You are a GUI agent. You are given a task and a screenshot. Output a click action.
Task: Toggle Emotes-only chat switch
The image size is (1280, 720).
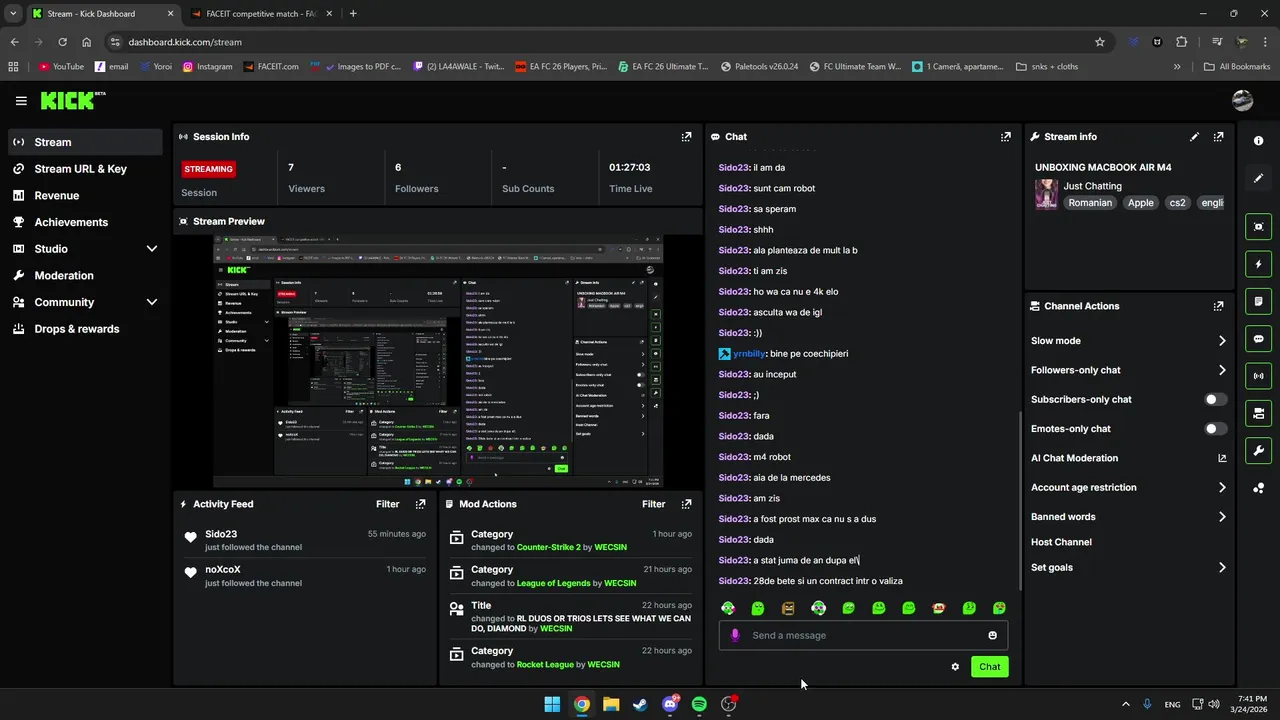coord(1215,429)
